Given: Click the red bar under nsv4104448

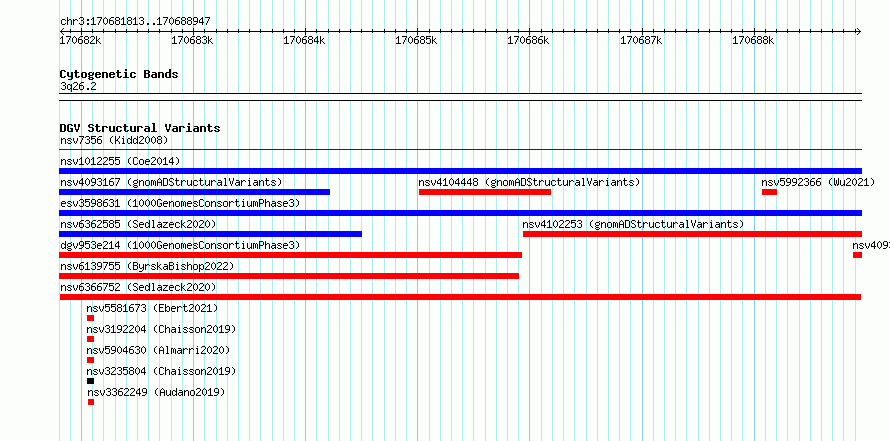Looking at the screenshot, I should pyautogui.click(x=485, y=192).
